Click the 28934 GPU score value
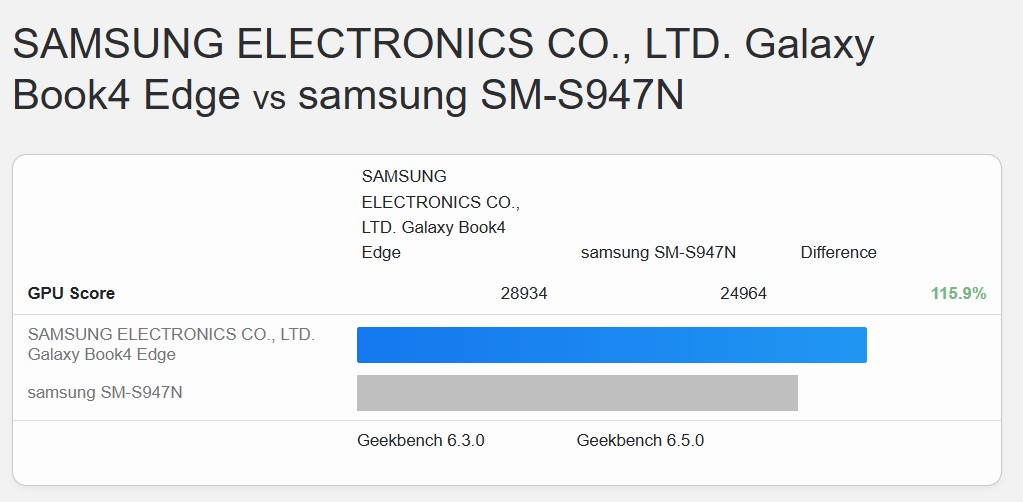Screen dimensions: 1023x502 (524, 293)
